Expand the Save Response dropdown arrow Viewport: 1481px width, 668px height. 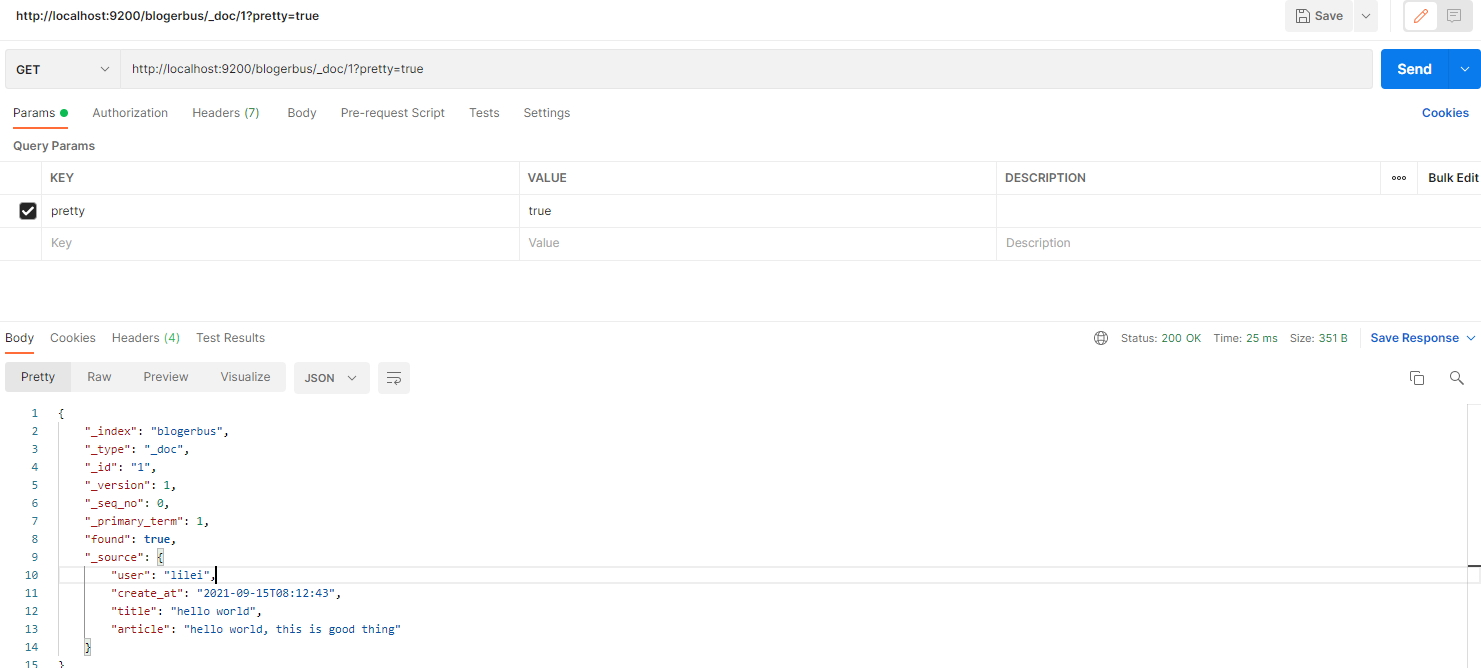pos(1471,338)
